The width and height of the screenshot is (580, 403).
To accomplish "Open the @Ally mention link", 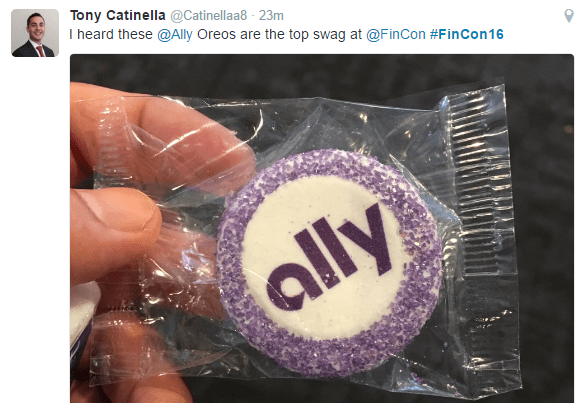I will coord(175,34).
